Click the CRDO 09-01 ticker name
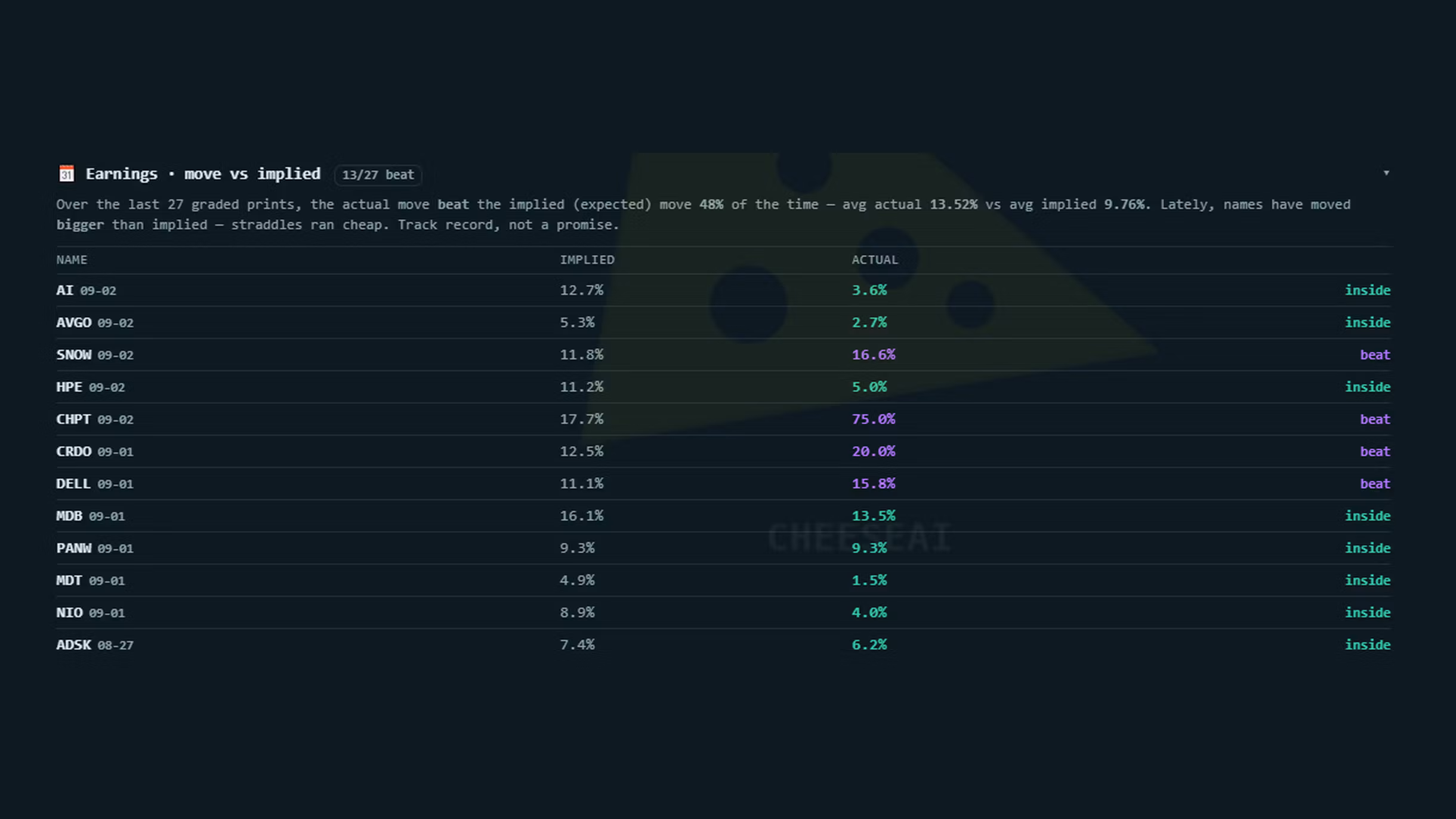Screen dimensions: 1456x819 (95, 452)
